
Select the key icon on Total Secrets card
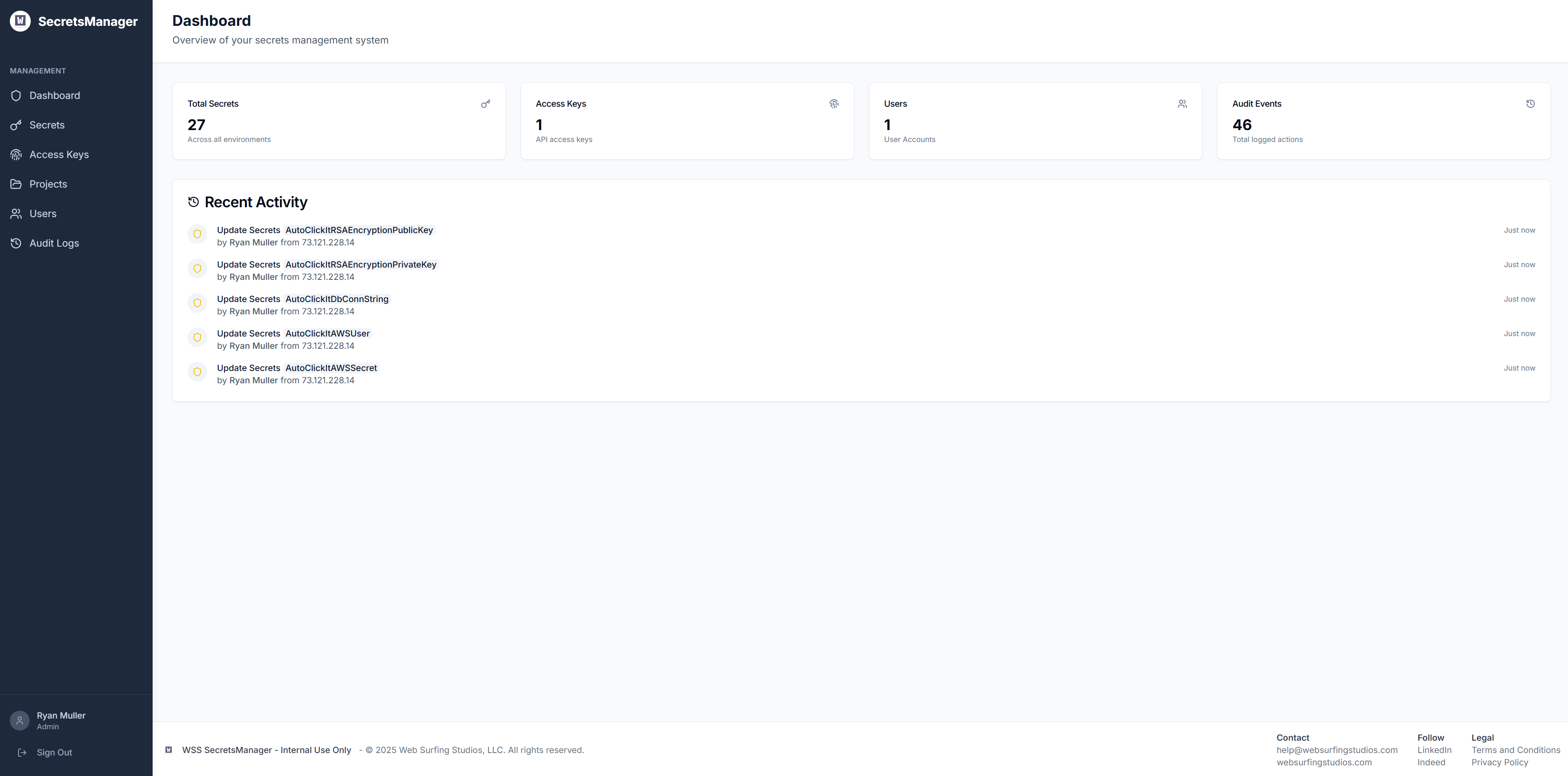click(x=485, y=104)
